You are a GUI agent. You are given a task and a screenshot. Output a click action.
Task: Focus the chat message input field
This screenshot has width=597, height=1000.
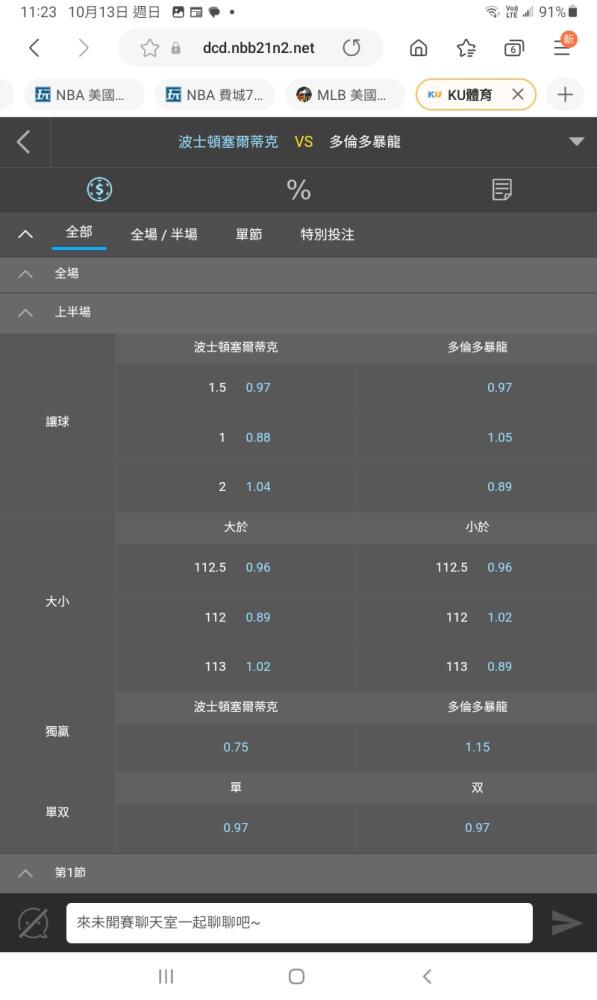tap(299, 922)
